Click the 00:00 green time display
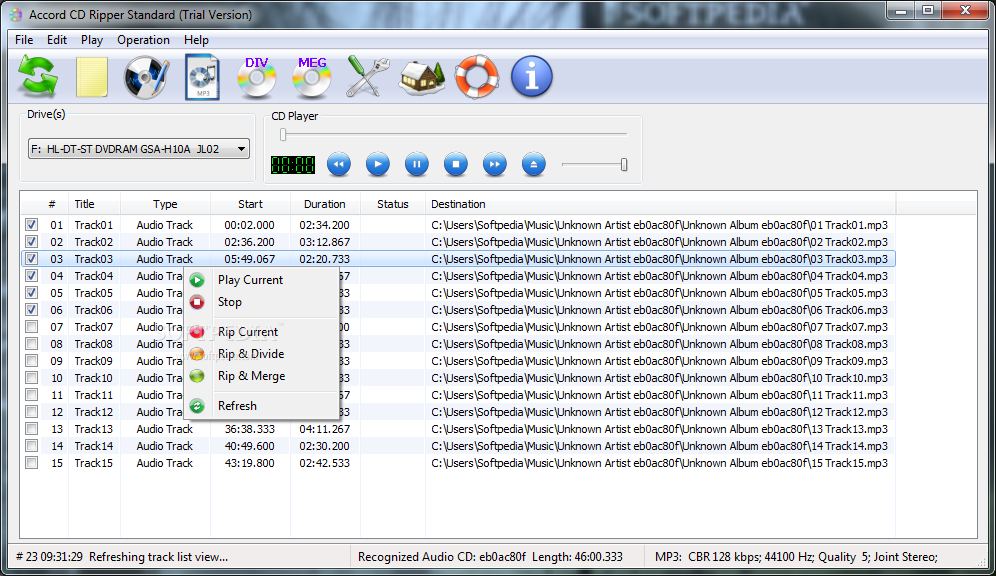The height and width of the screenshot is (576, 996). [293, 165]
